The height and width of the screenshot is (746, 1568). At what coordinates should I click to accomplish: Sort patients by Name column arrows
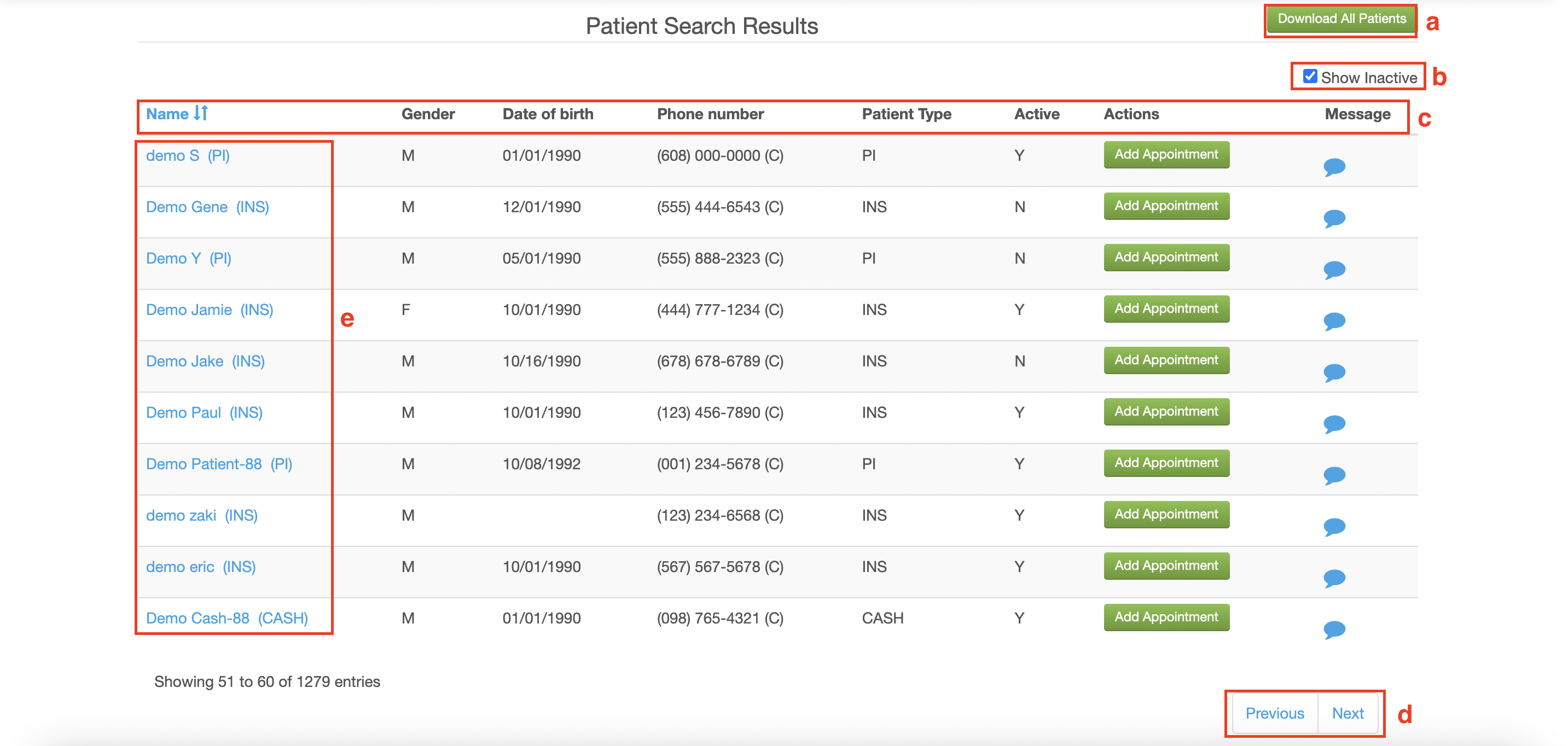point(201,113)
